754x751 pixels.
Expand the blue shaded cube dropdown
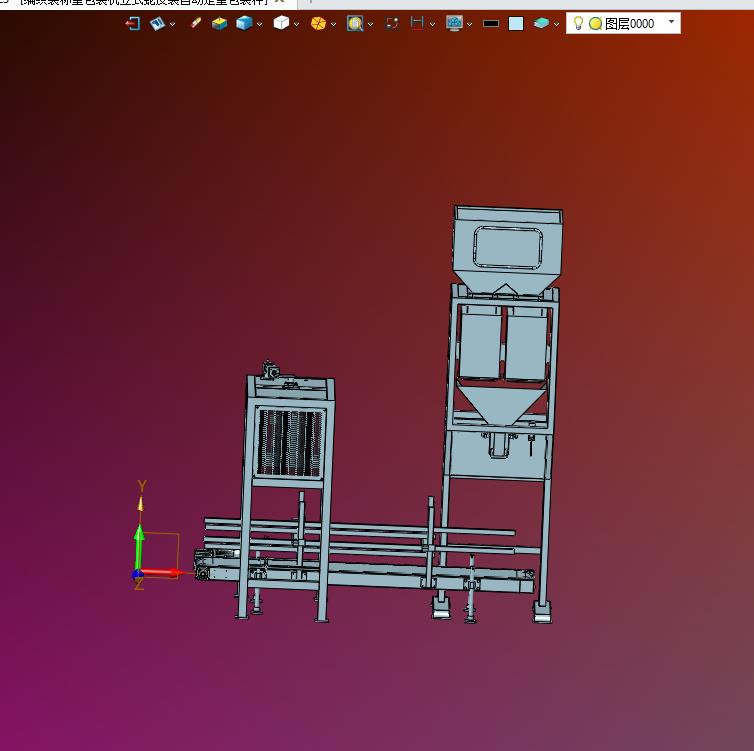260,24
